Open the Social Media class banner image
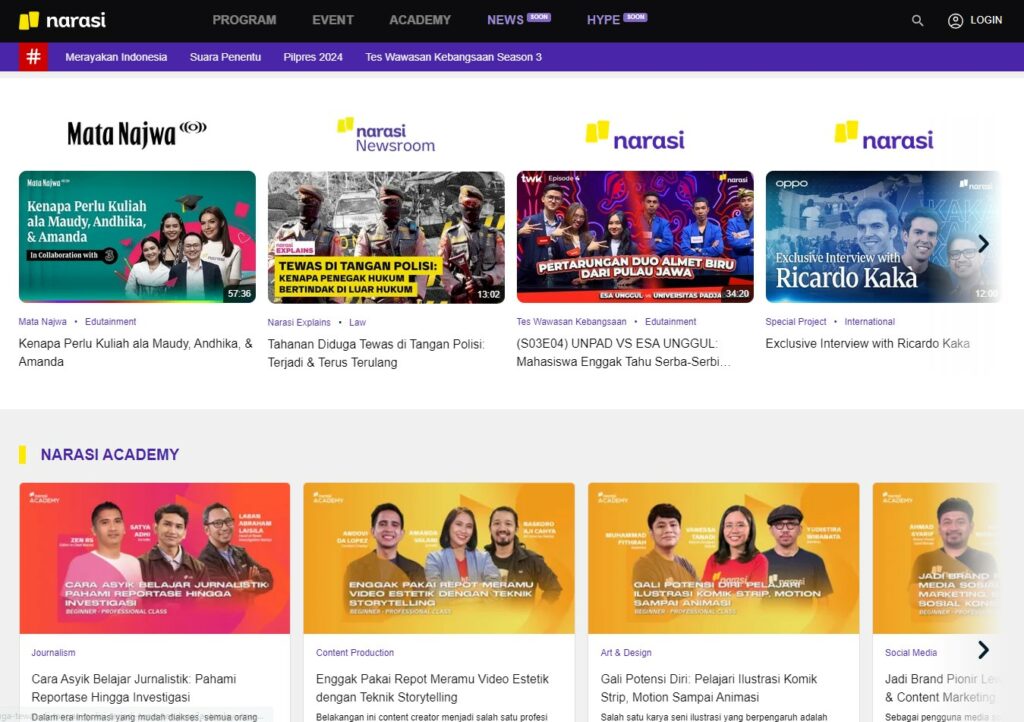 (936, 558)
